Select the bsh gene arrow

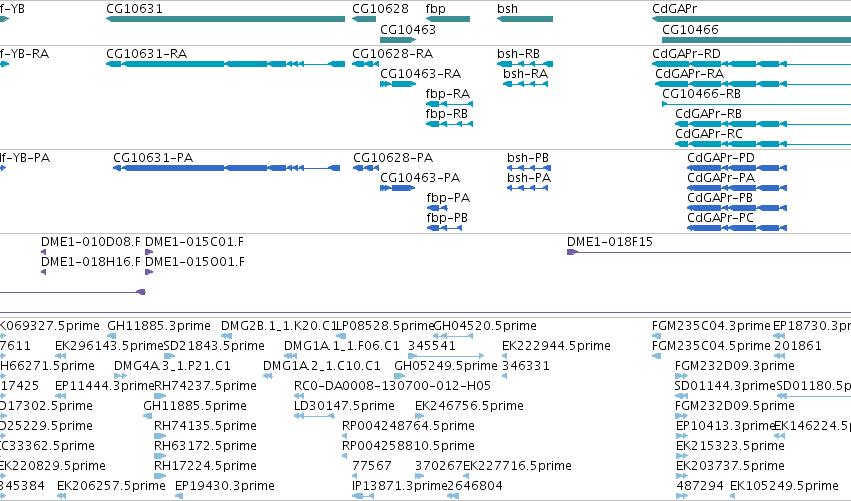(525, 19)
